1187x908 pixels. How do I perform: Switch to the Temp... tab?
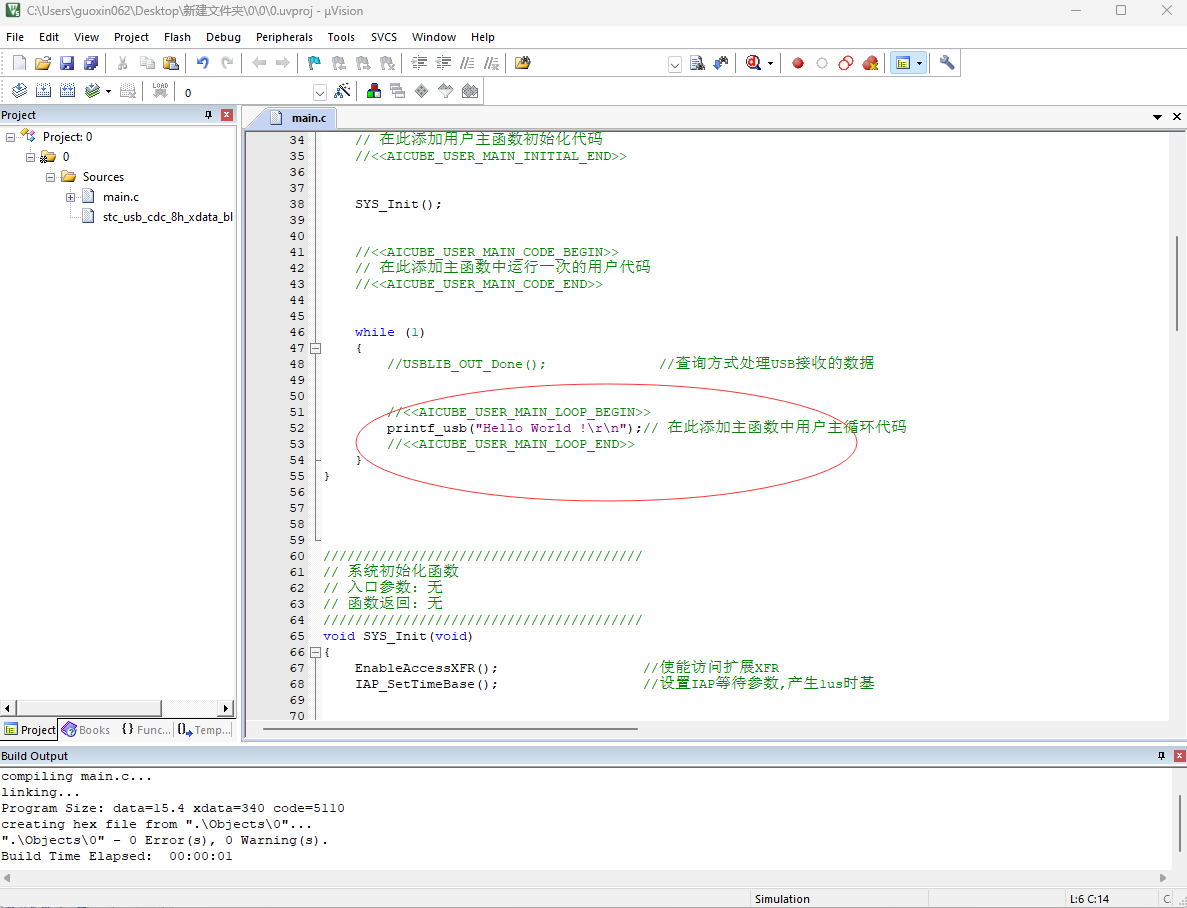tap(204, 730)
